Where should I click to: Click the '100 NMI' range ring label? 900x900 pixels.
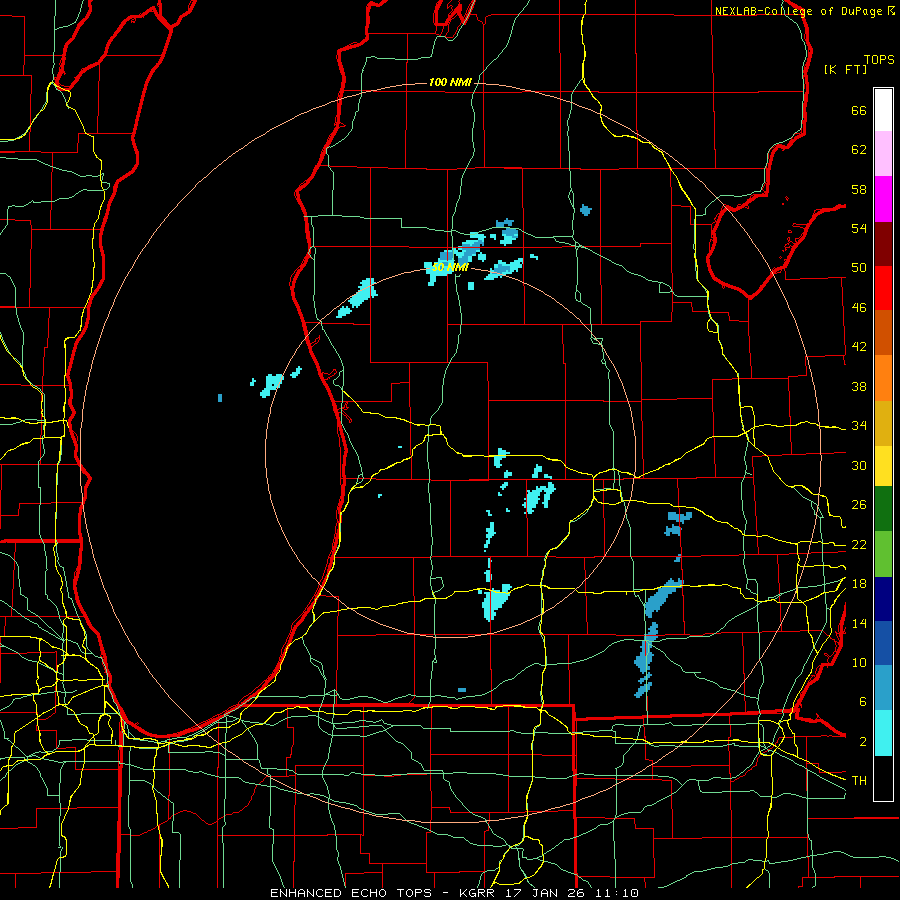pos(450,83)
